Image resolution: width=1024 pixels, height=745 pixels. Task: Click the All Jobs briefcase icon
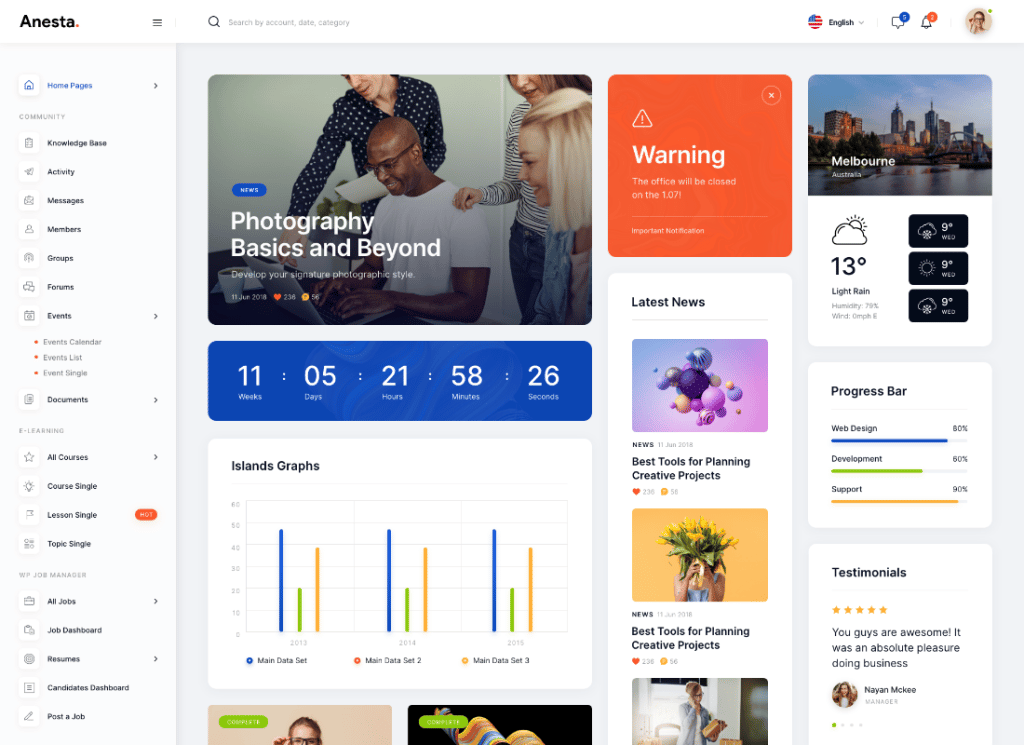29,601
